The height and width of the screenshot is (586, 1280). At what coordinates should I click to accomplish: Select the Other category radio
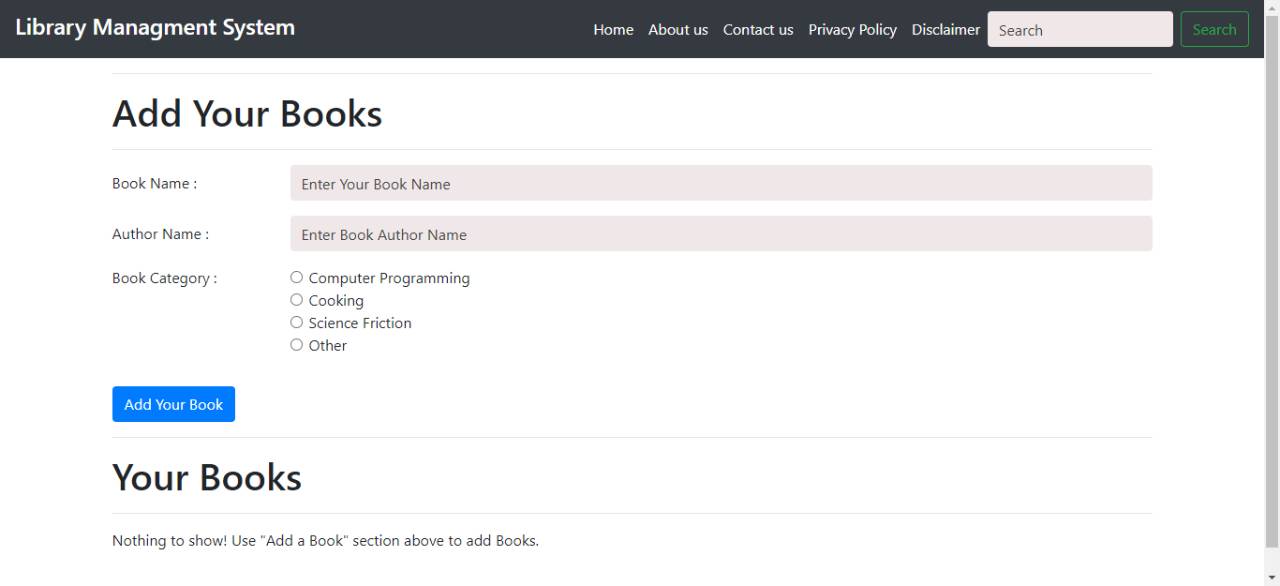click(x=296, y=345)
